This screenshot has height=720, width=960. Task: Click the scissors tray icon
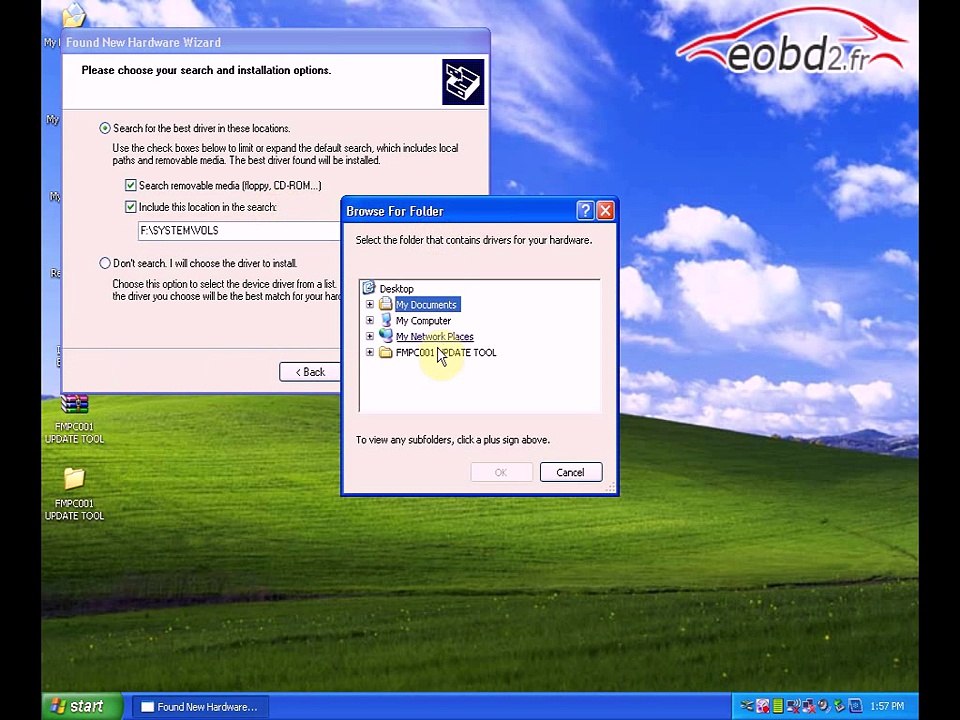click(x=747, y=706)
